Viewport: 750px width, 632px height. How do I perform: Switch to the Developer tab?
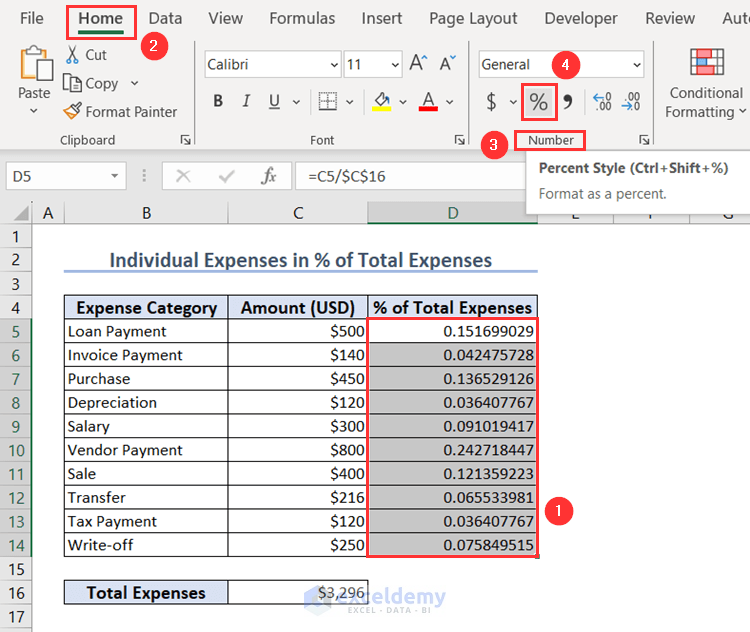(x=581, y=18)
